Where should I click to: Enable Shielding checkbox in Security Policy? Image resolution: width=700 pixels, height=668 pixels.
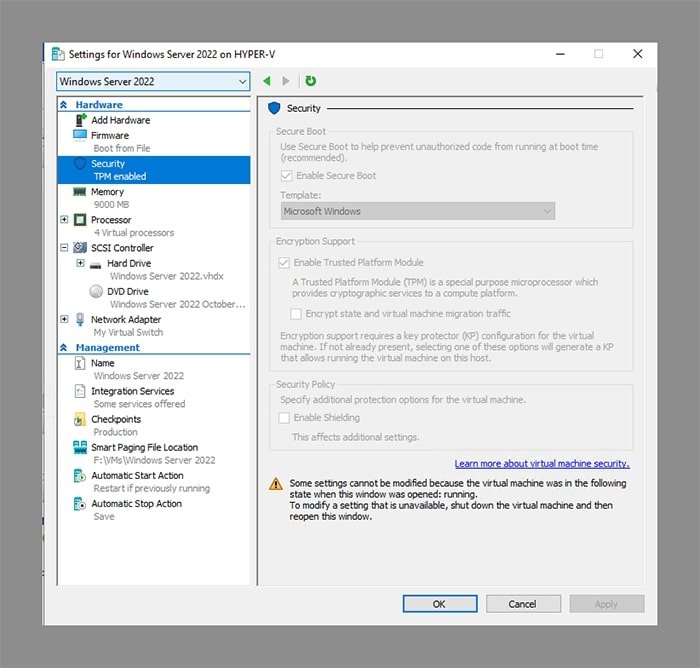[x=286, y=418]
